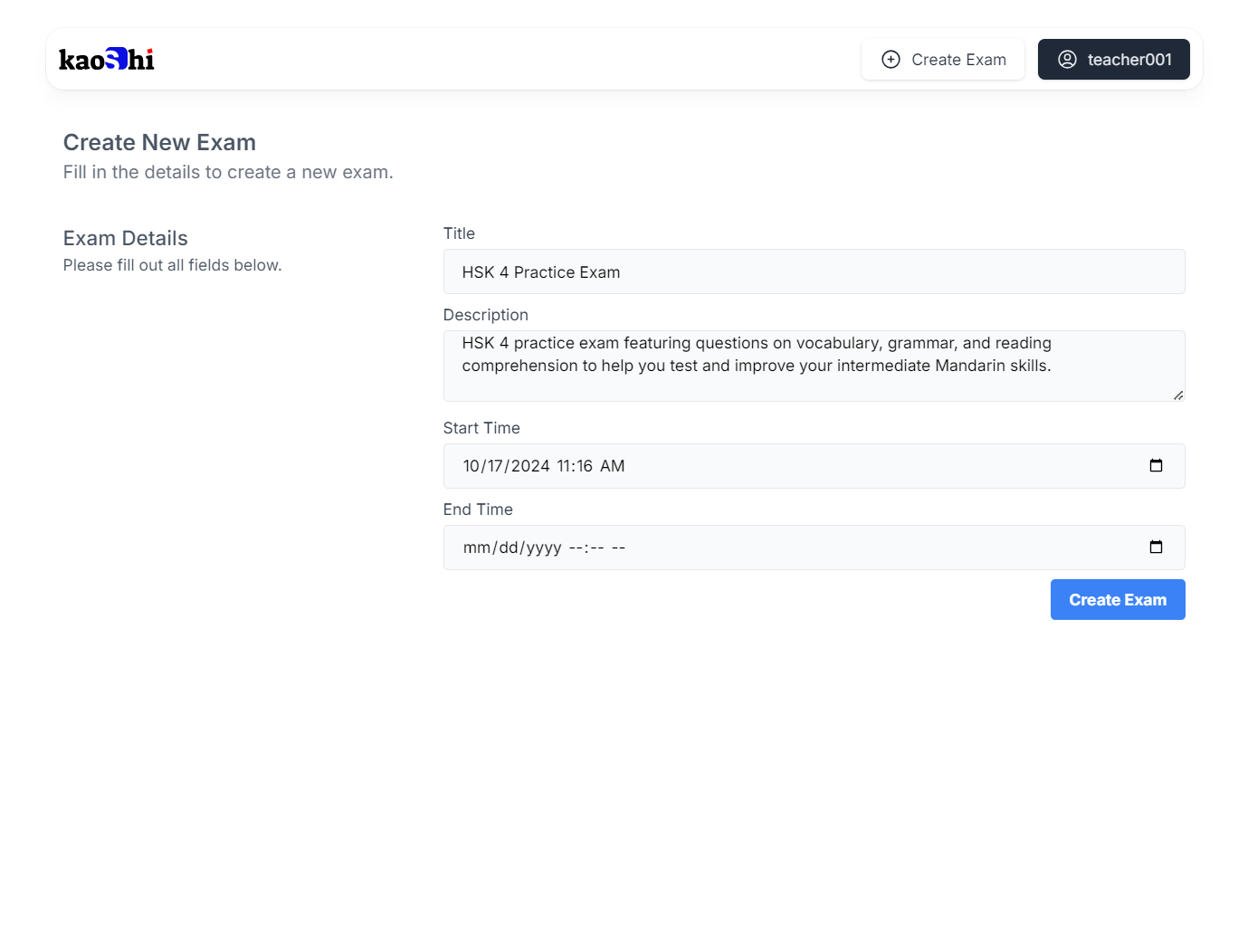The height and width of the screenshot is (952, 1248).
Task: Open the teacher001 account menu
Action: (x=1113, y=60)
